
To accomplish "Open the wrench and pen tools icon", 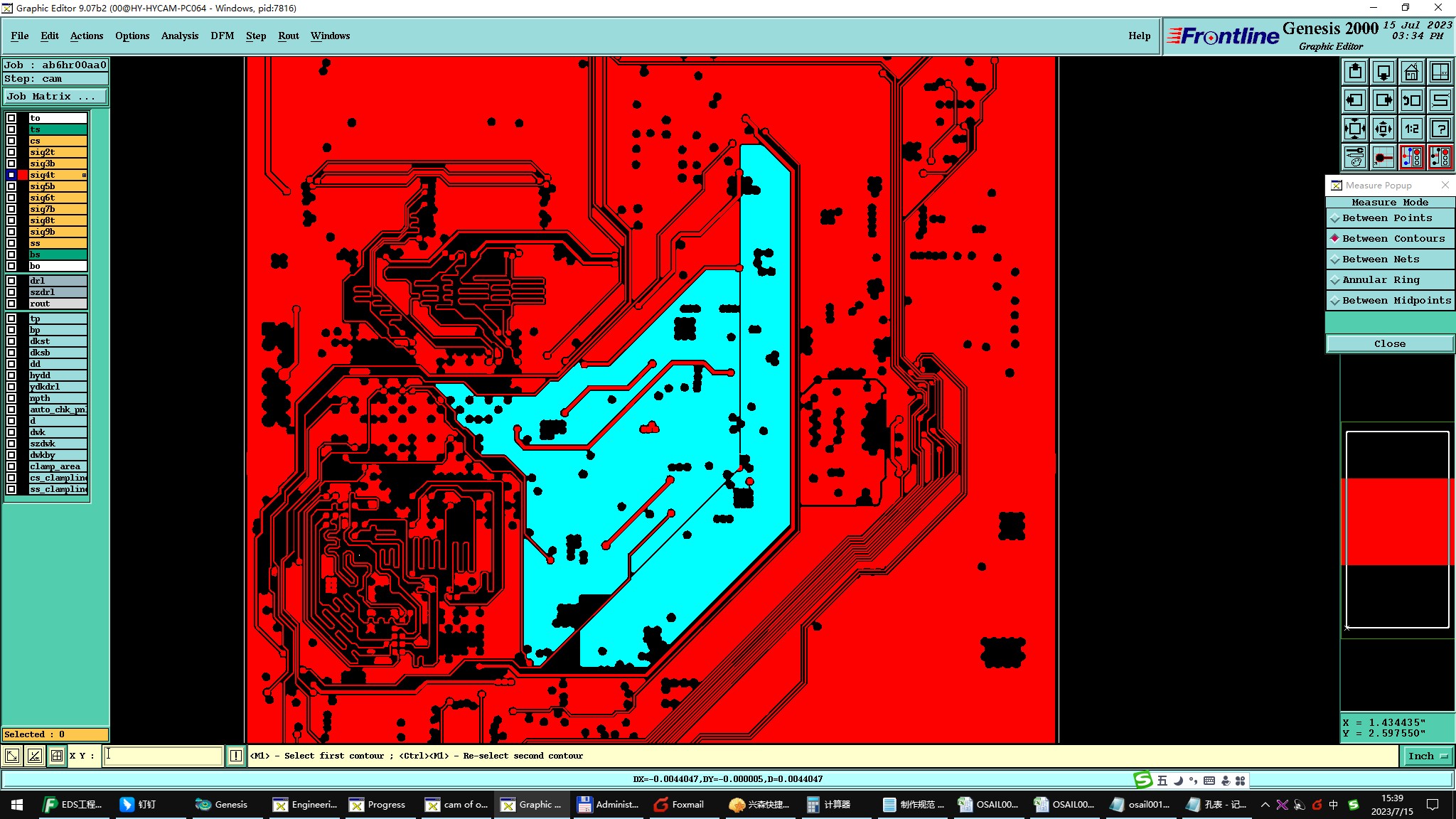I will [x=1355, y=157].
